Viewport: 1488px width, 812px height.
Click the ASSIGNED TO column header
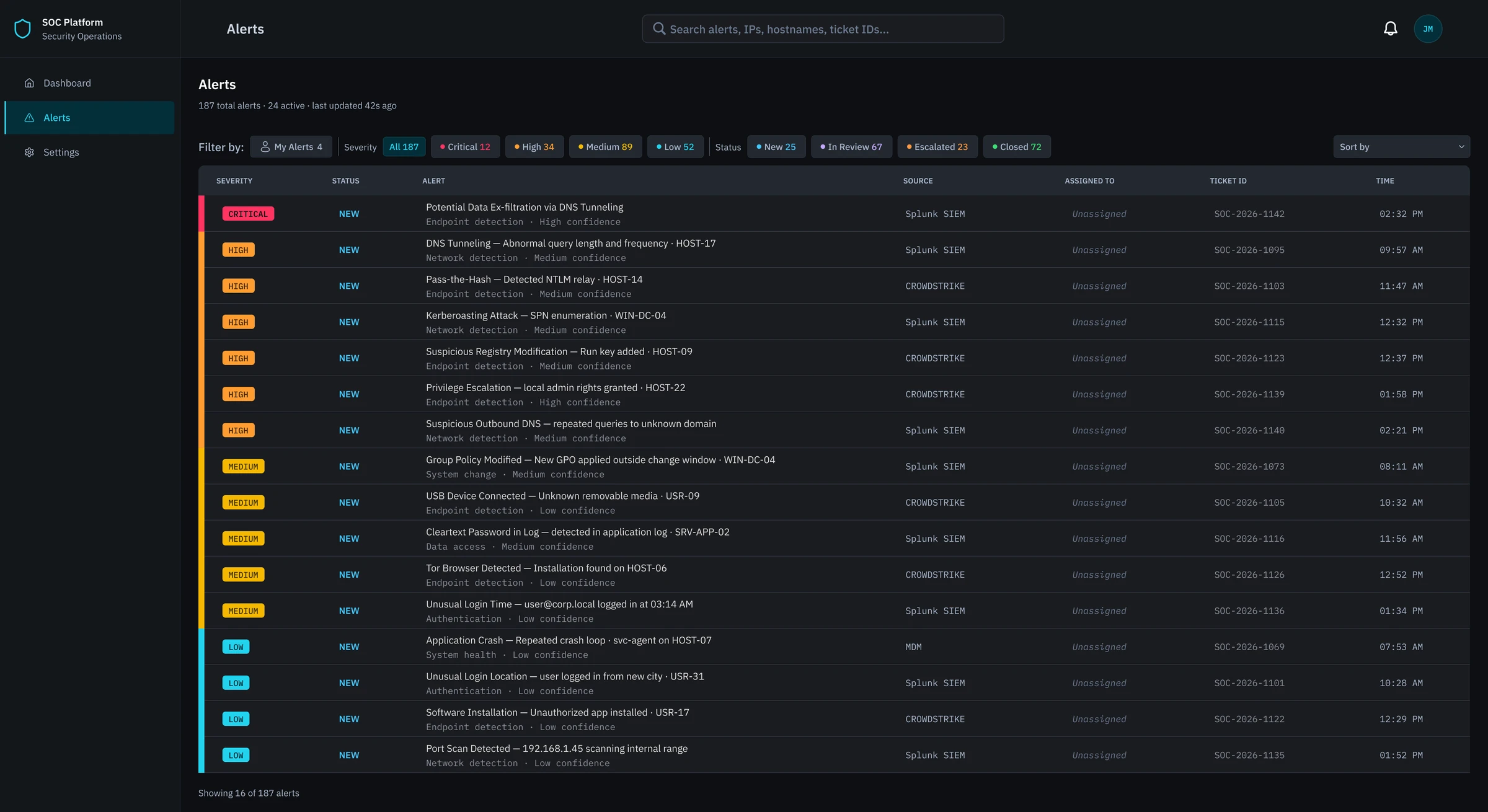(x=1089, y=181)
